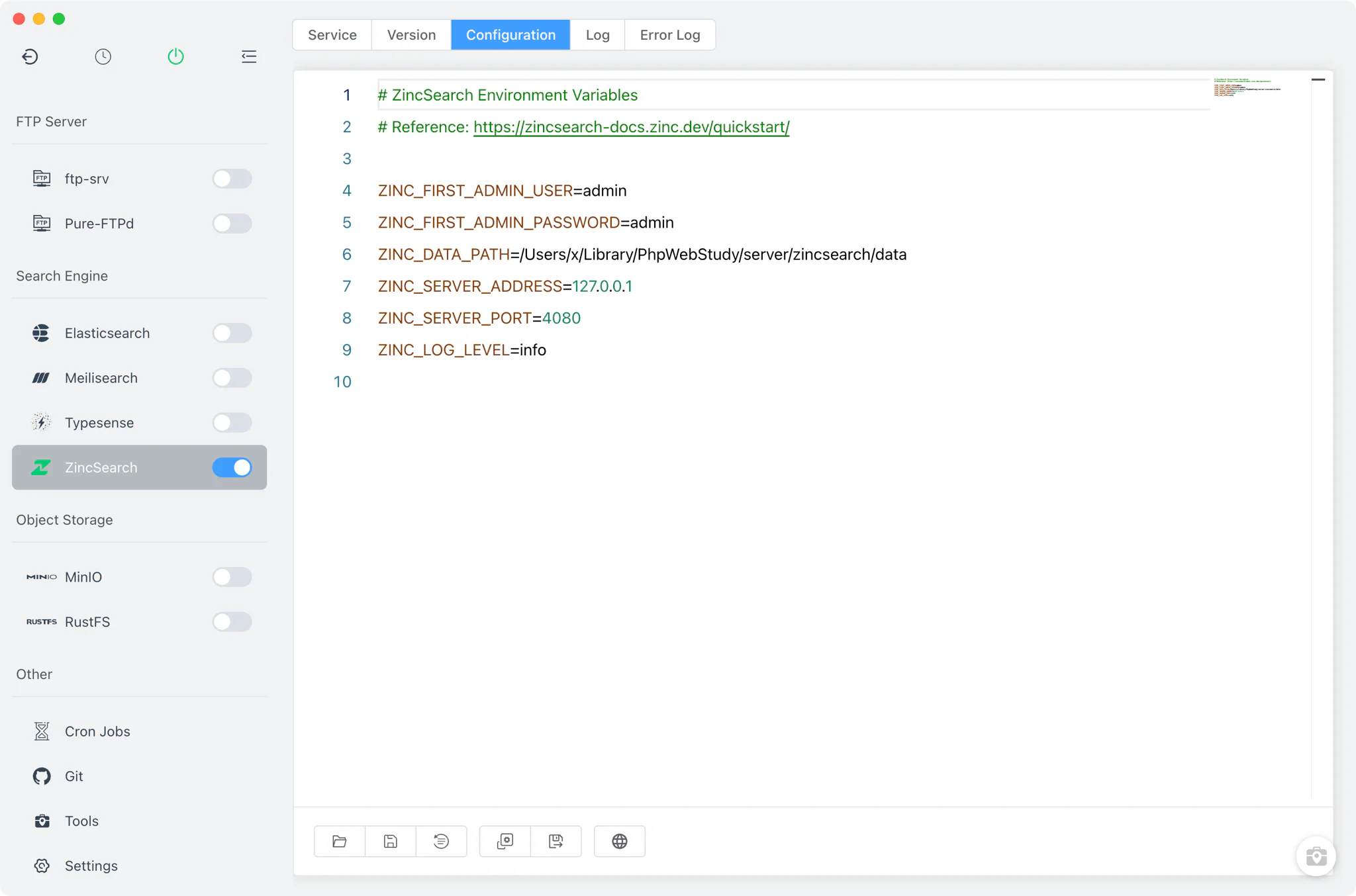Select the MinIO label in the sidebar
Screen dimensions: 1356x896
tap(83, 577)
